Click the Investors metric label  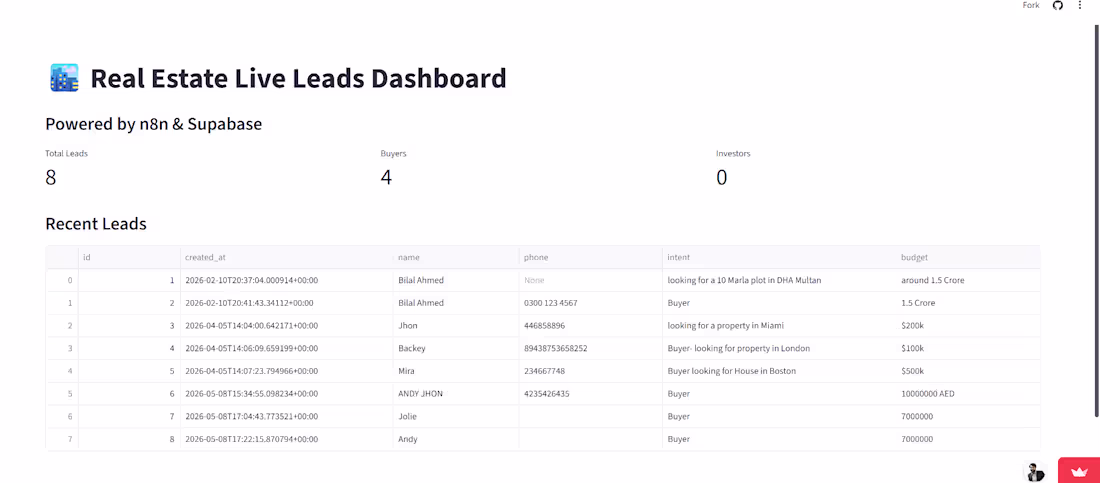point(733,153)
